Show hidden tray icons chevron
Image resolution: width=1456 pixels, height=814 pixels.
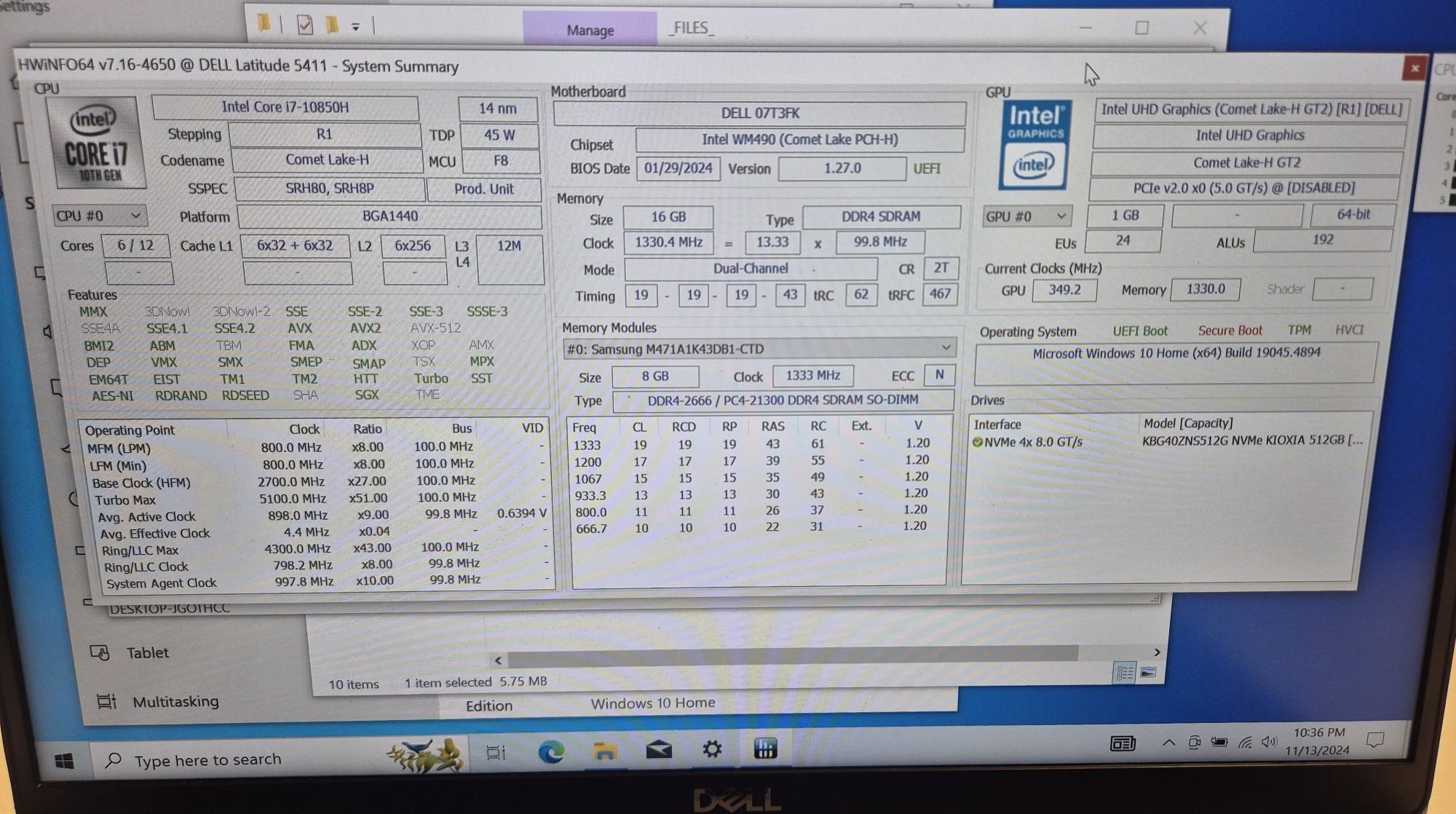1168,743
